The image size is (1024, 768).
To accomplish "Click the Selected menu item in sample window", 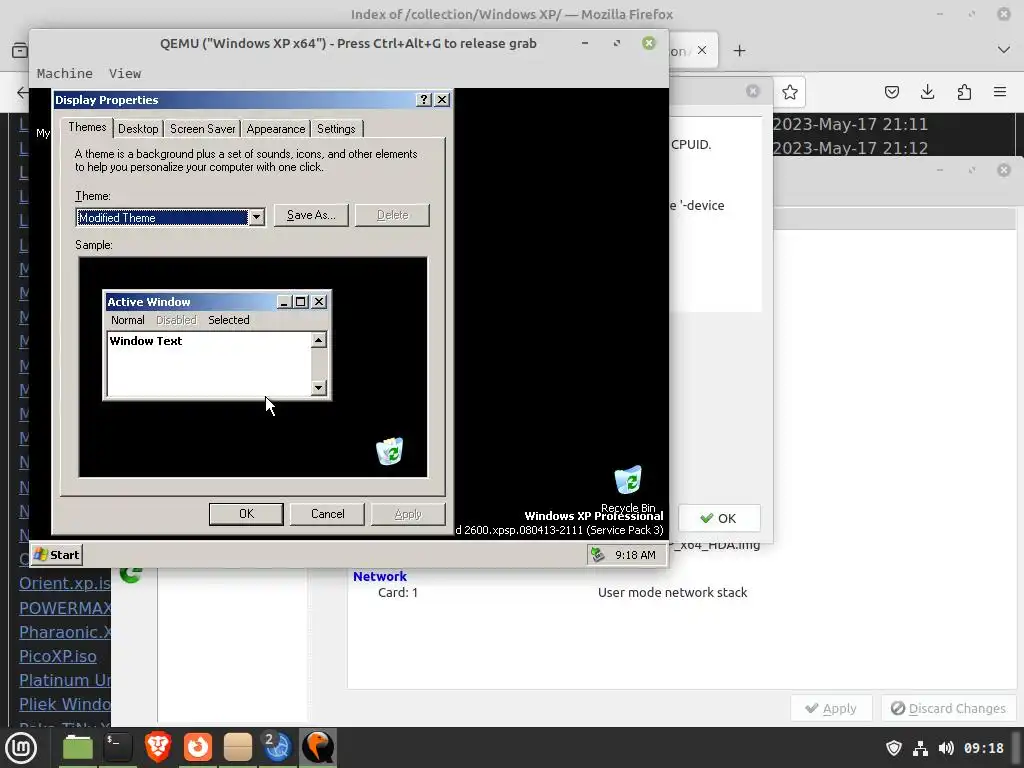I will tap(229, 320).
